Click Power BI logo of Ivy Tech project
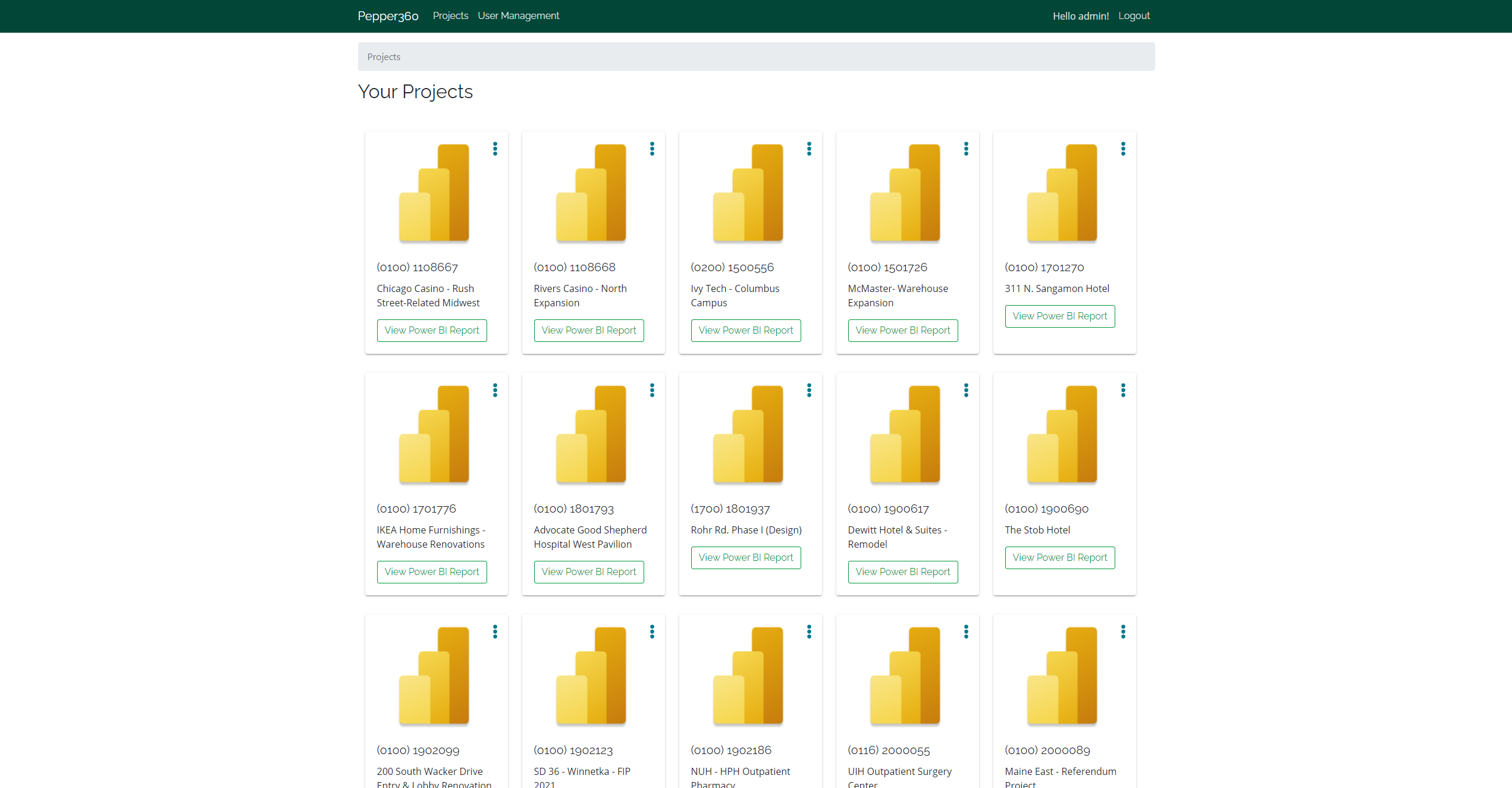The height and width of the screenshot is (788, 1512). (748, 193)
